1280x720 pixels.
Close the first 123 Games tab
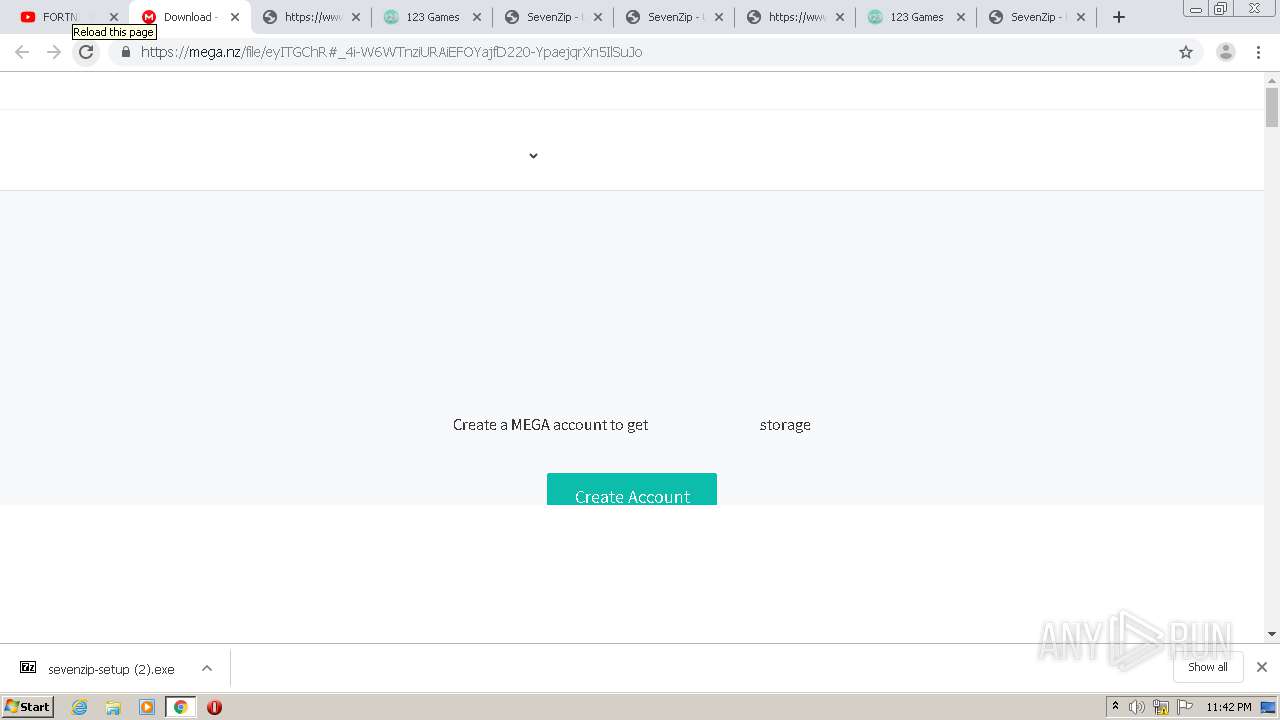(x=477, y=17)
